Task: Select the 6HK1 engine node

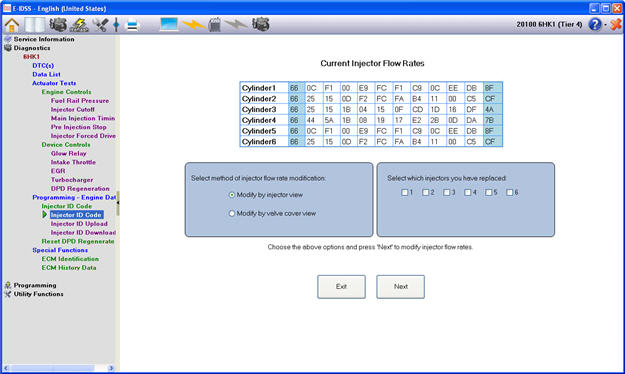Action: 31,57
